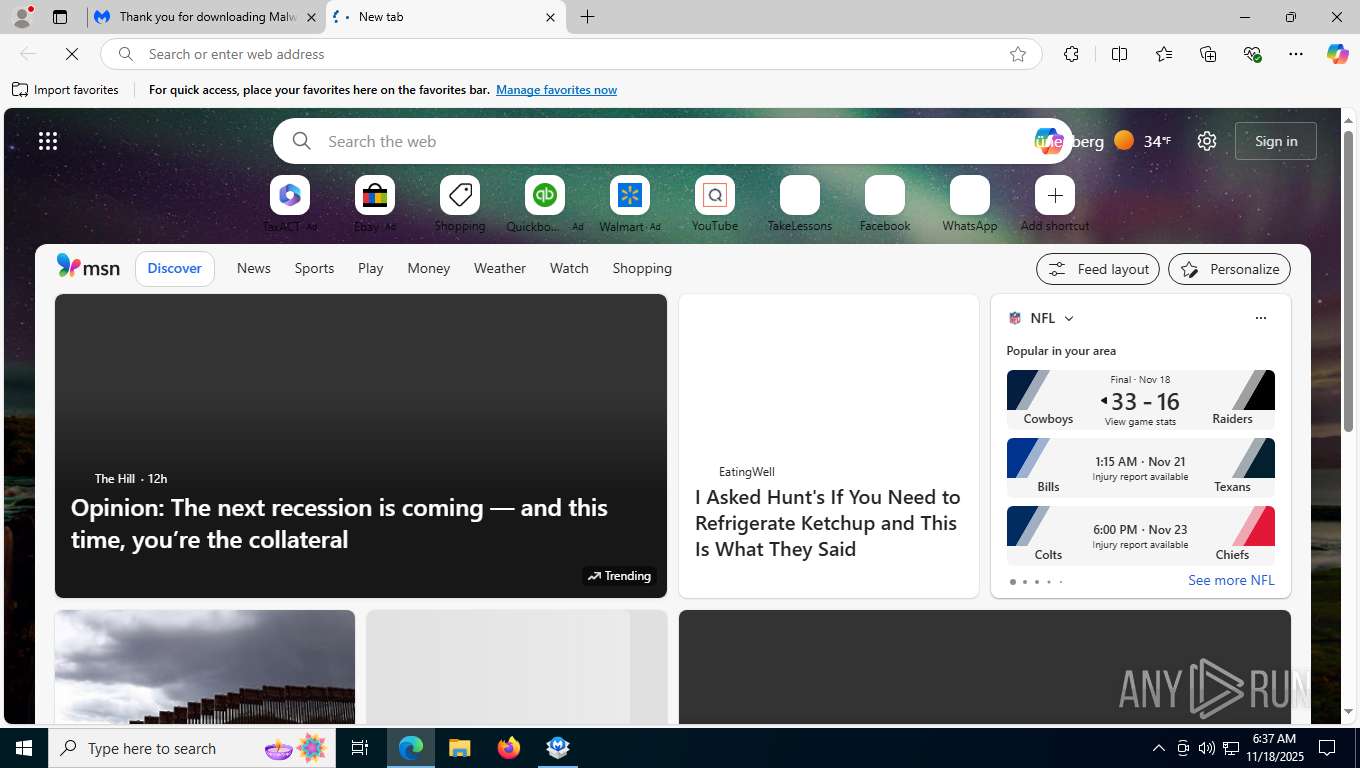
Task: Select the Discover feed tab
Action: pos(175,268)
